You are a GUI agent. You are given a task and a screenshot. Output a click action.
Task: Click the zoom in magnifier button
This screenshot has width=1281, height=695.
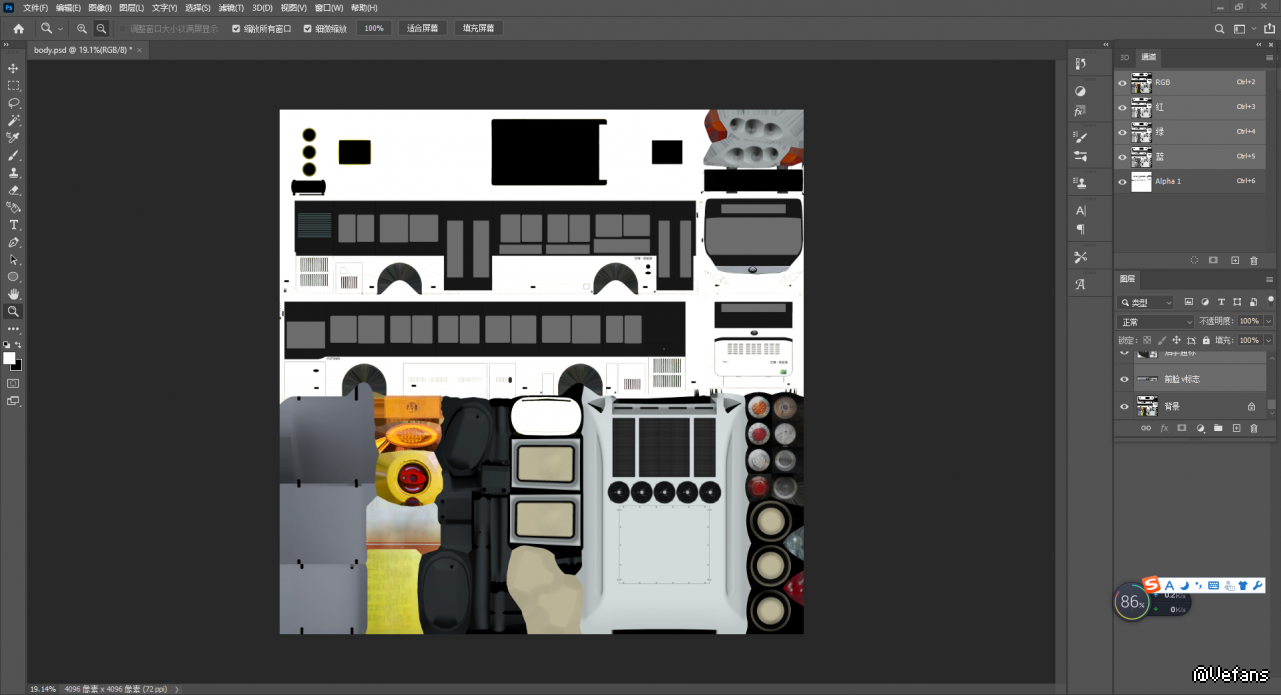point(82,29)
